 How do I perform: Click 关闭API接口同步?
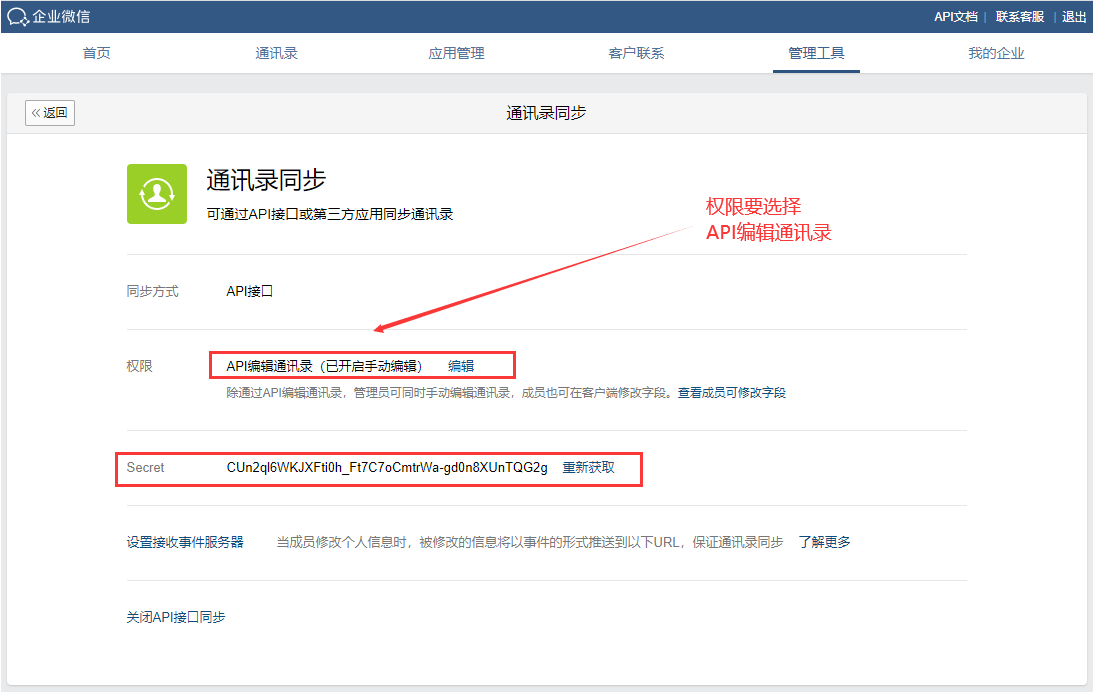click(x=176, y=617)
